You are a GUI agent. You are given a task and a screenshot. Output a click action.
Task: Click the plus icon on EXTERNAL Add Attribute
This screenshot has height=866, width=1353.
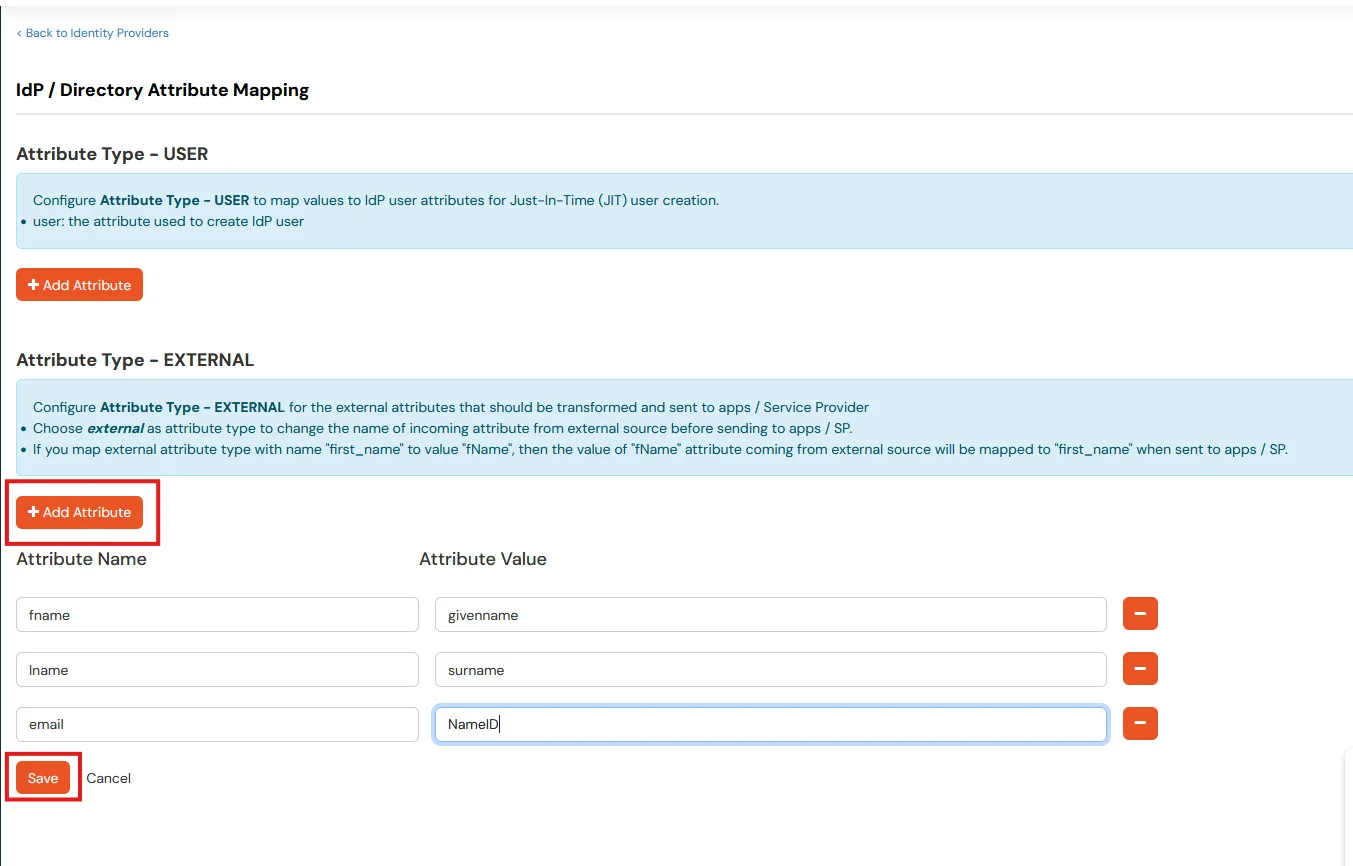(34, 512)
